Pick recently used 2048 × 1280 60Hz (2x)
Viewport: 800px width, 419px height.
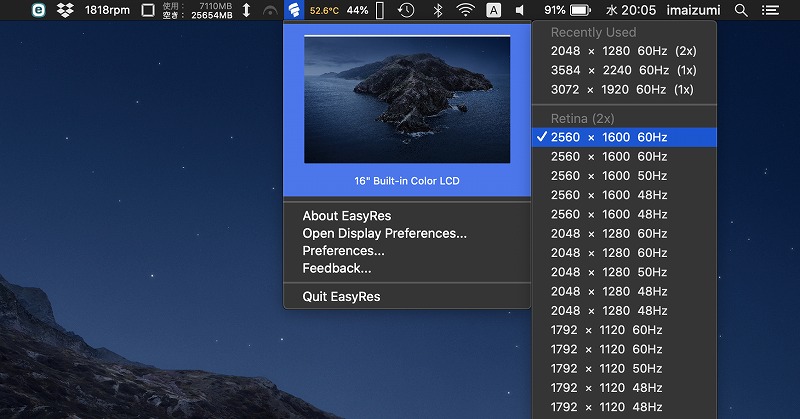[x=624, y=51]
